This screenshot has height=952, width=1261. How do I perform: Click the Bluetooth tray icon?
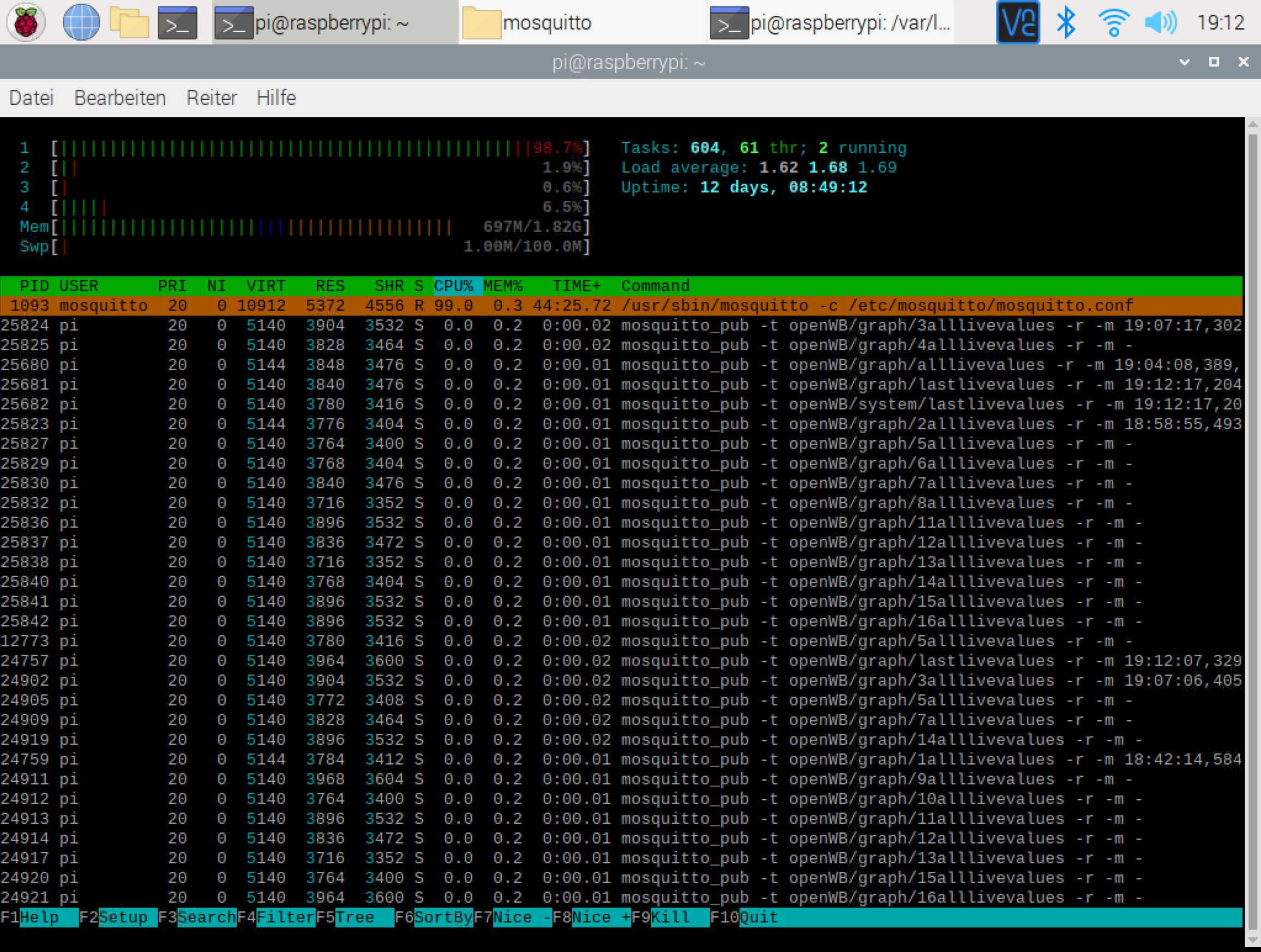[1065, 22]
